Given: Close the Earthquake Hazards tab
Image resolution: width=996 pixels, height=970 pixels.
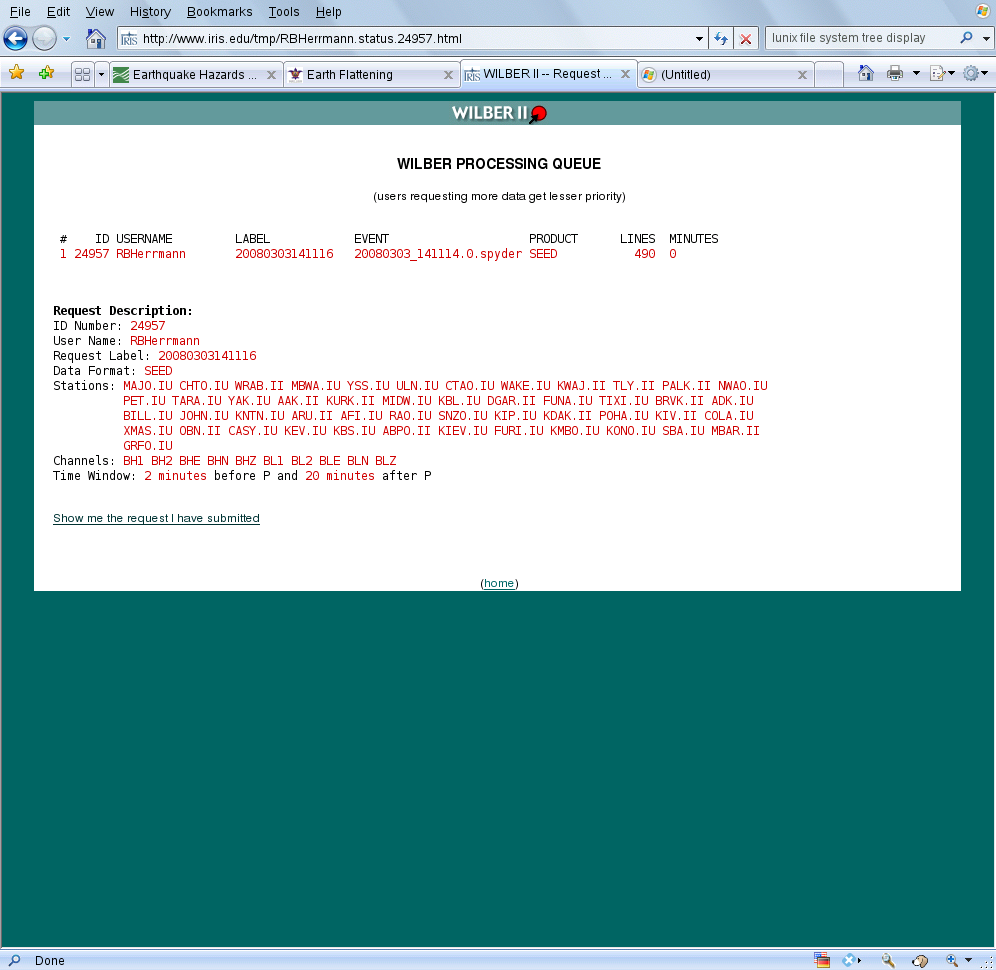Looking at the screenshot, I should (271, 75).
